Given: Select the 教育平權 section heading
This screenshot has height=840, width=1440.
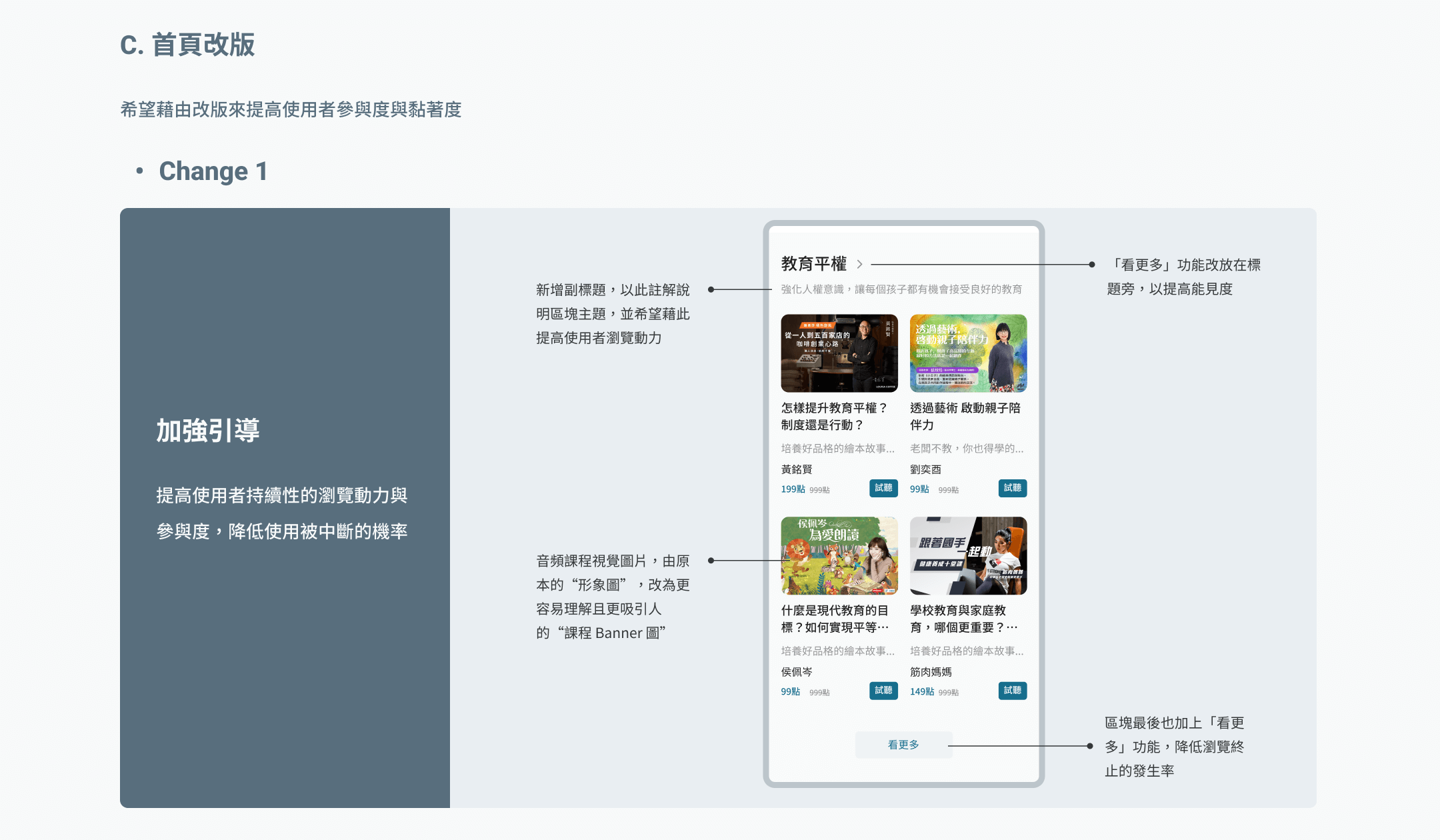Looking at the screenshot, I should click(814, 264).
